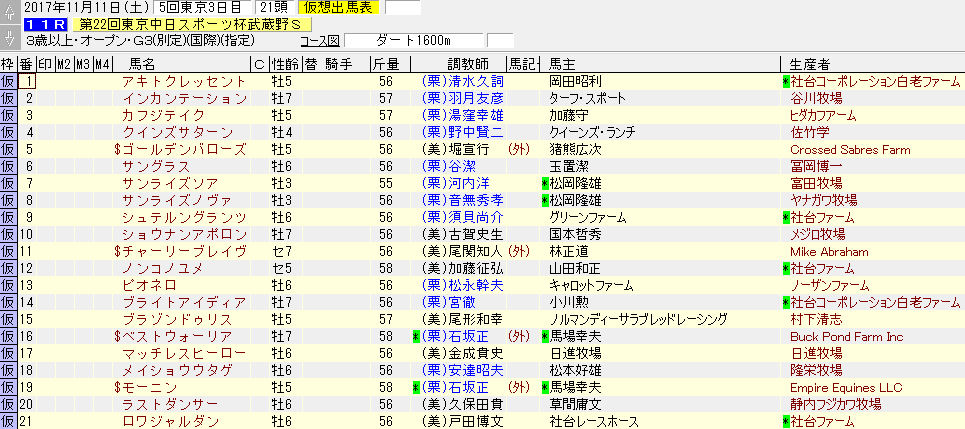This screenshot has height=429, width=965.
Task: Click breeder 静内フジカワ牧場
Action: 835,404
